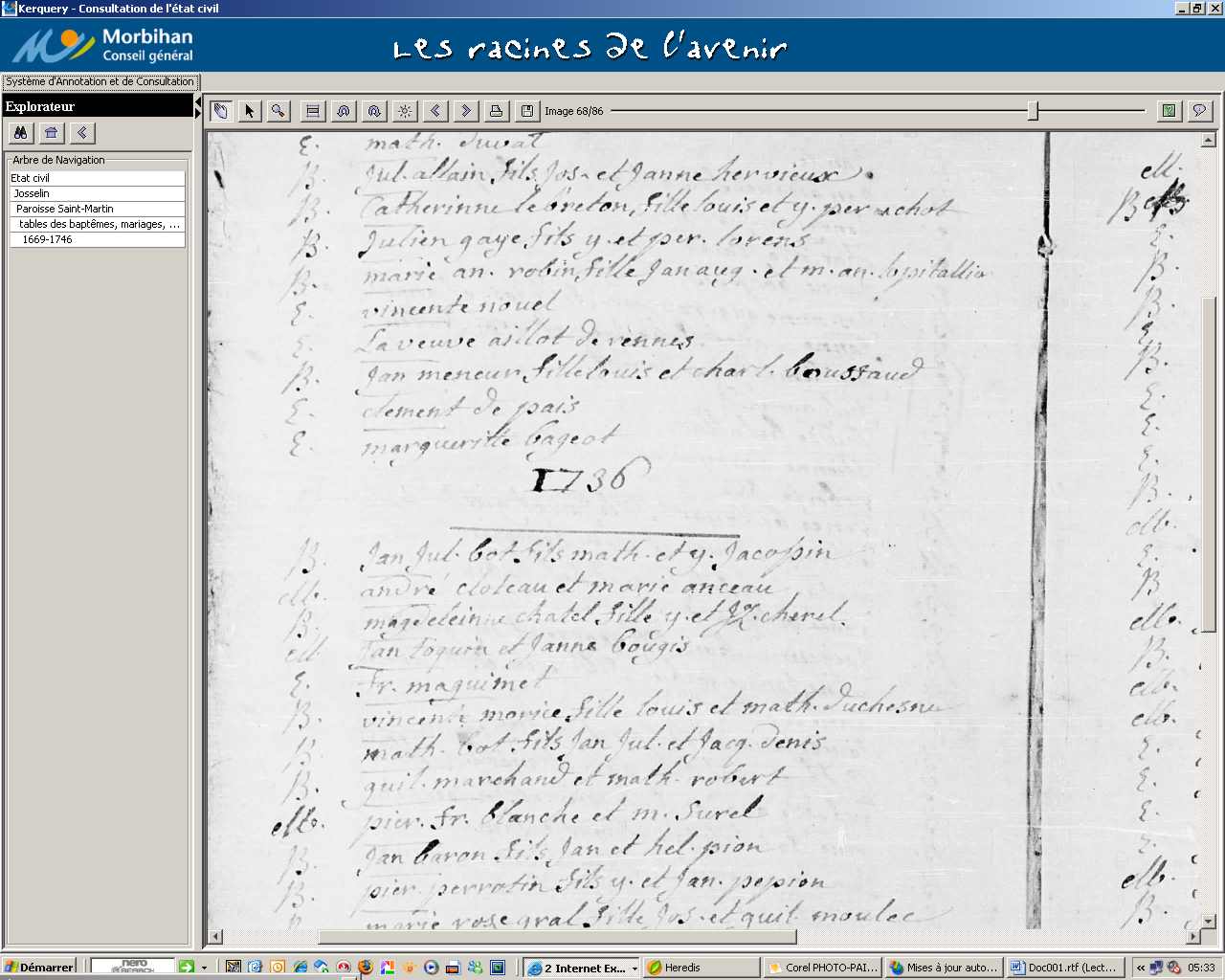Select the Josselin tree node
The width and height of the screenshot is (1225, 980).
point(32,193)
